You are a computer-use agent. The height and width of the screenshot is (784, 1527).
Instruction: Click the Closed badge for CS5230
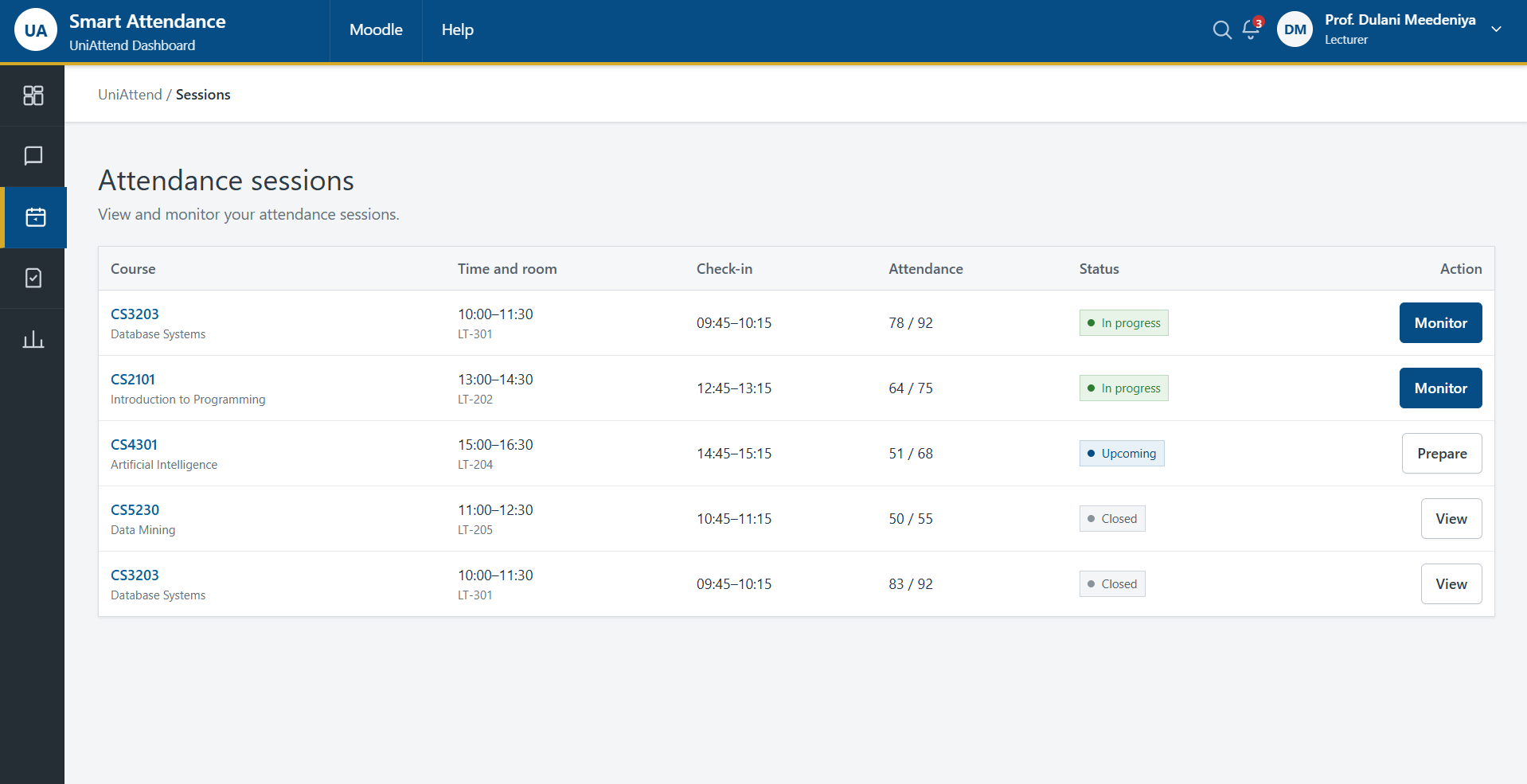pyautogui.click(x=1111, y=519)
